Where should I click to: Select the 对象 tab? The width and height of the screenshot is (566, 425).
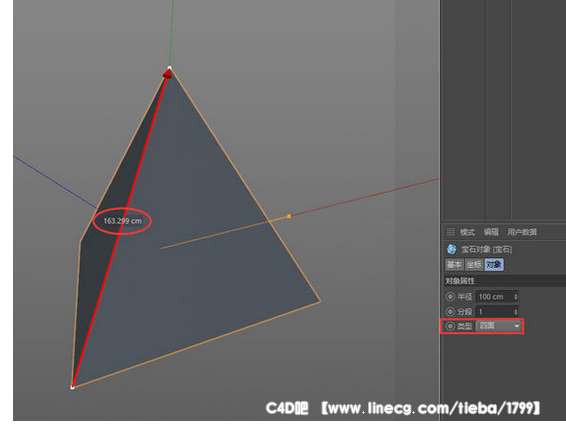(x=494, y=265)
